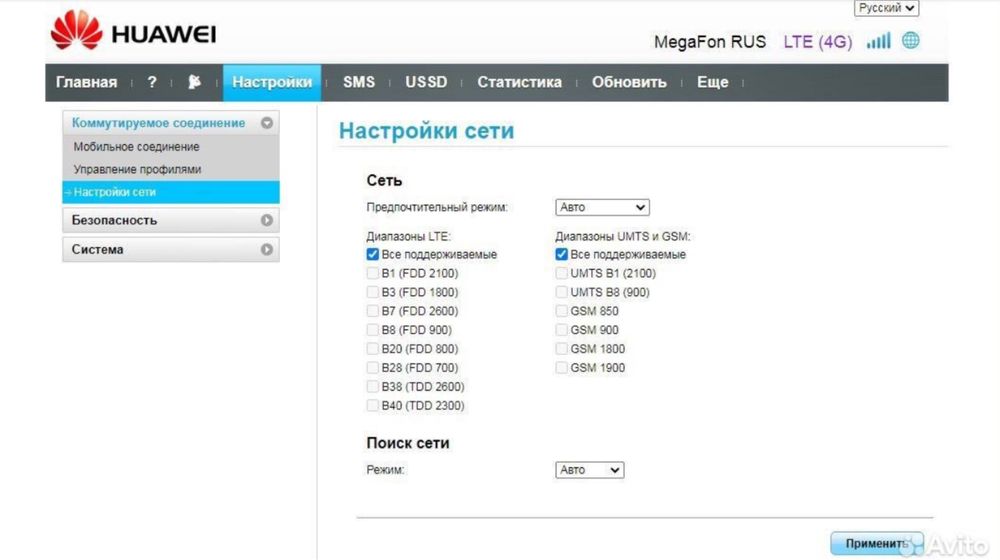Toggle the UMTS B8 (900) checkbox

coord(561,292)
